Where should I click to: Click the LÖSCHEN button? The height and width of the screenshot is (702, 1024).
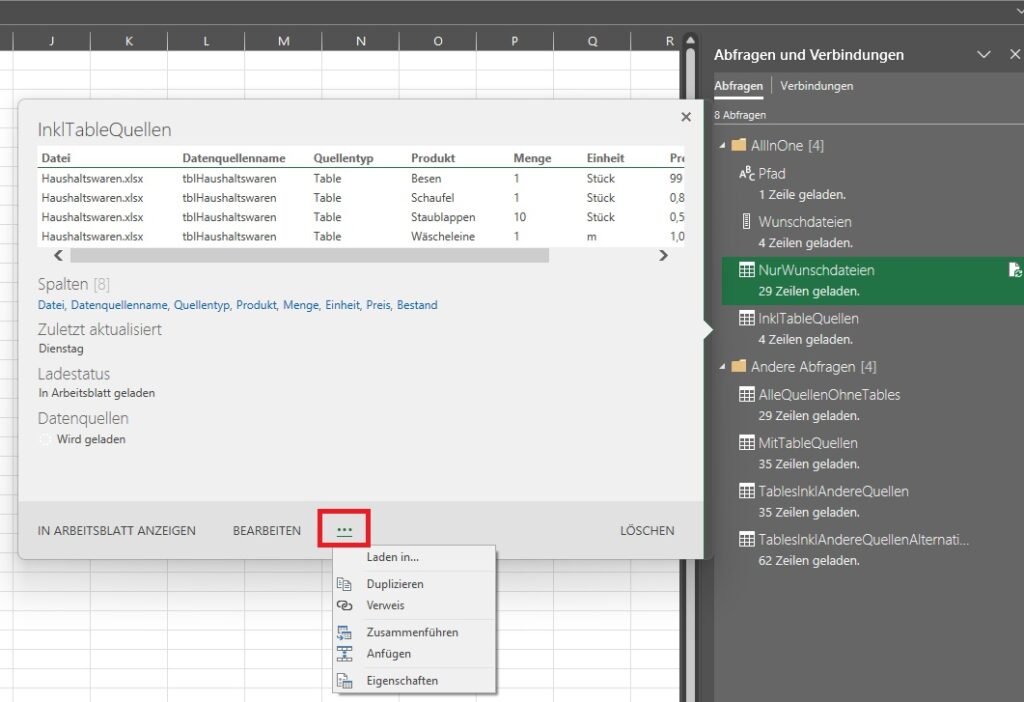647,530
